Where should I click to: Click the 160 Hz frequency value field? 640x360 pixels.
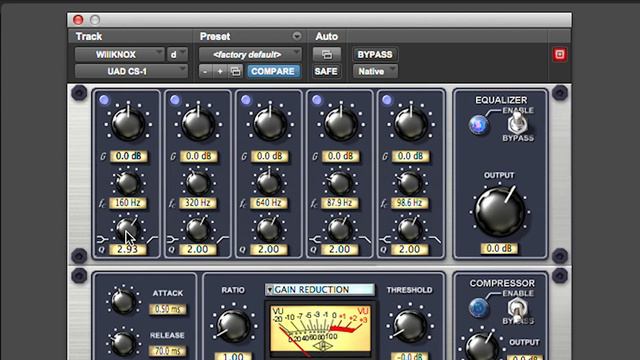coord(127,202)
